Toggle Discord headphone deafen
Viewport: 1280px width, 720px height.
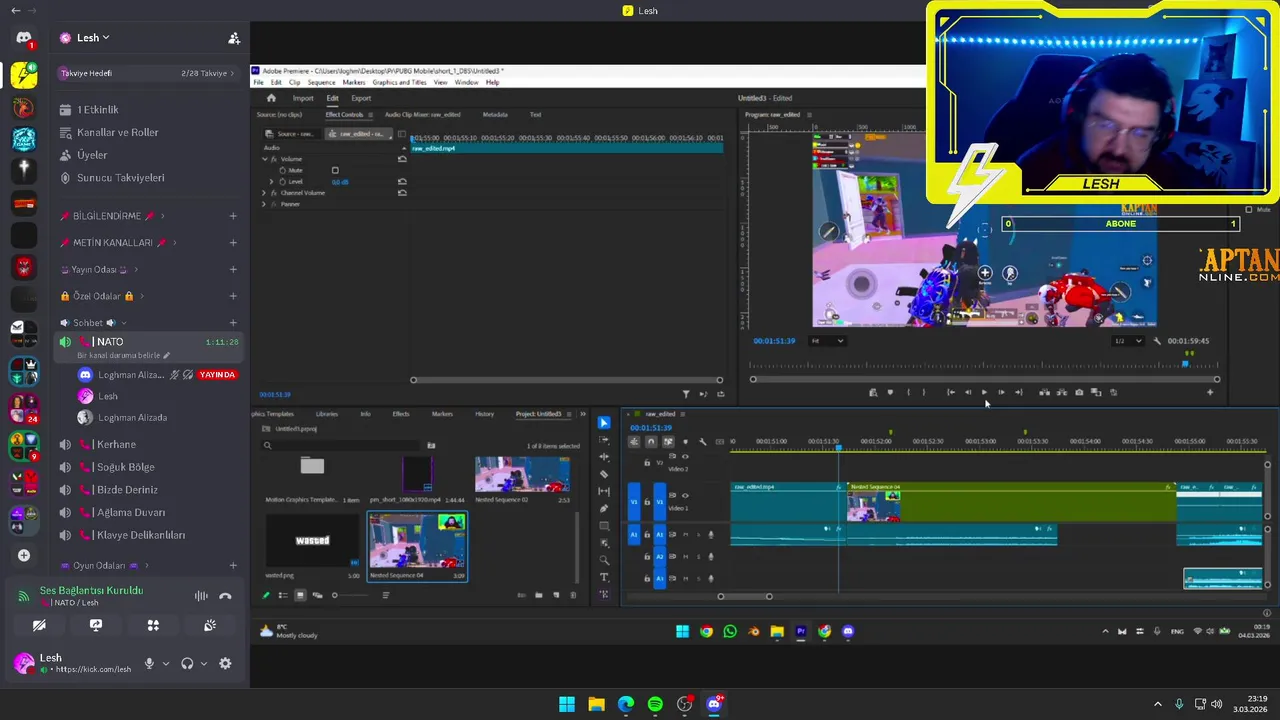click(x=187, y=663)
